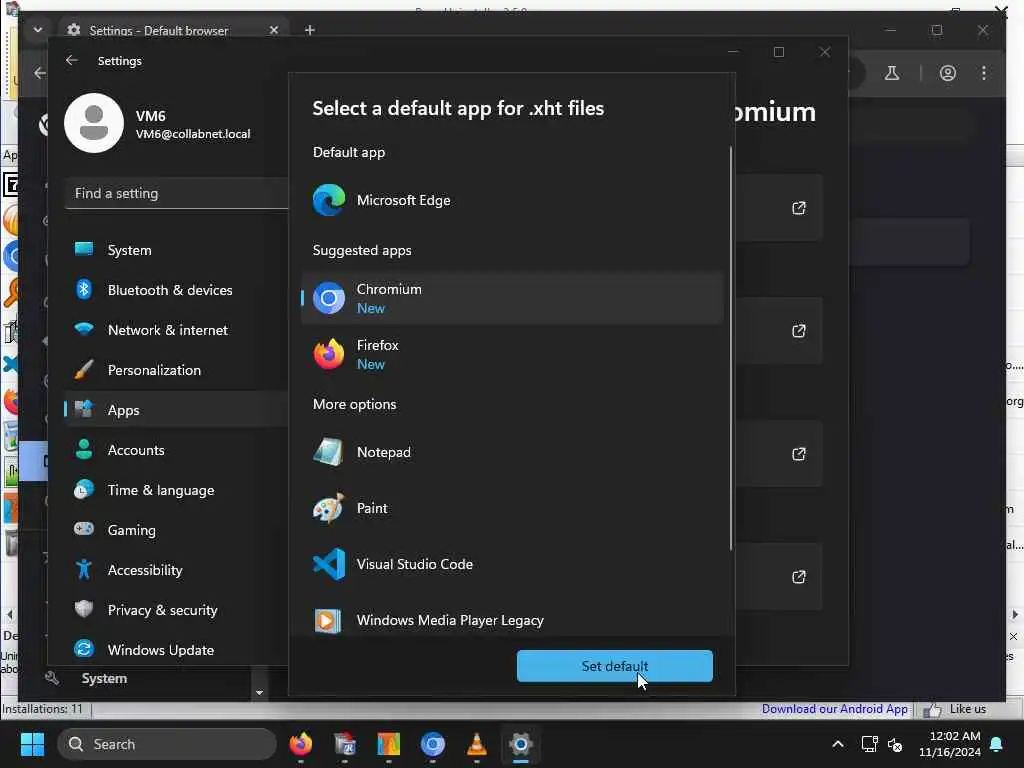Open Time & language settings
This screenshot has width=1024, height=768.
tap(176, 490)
